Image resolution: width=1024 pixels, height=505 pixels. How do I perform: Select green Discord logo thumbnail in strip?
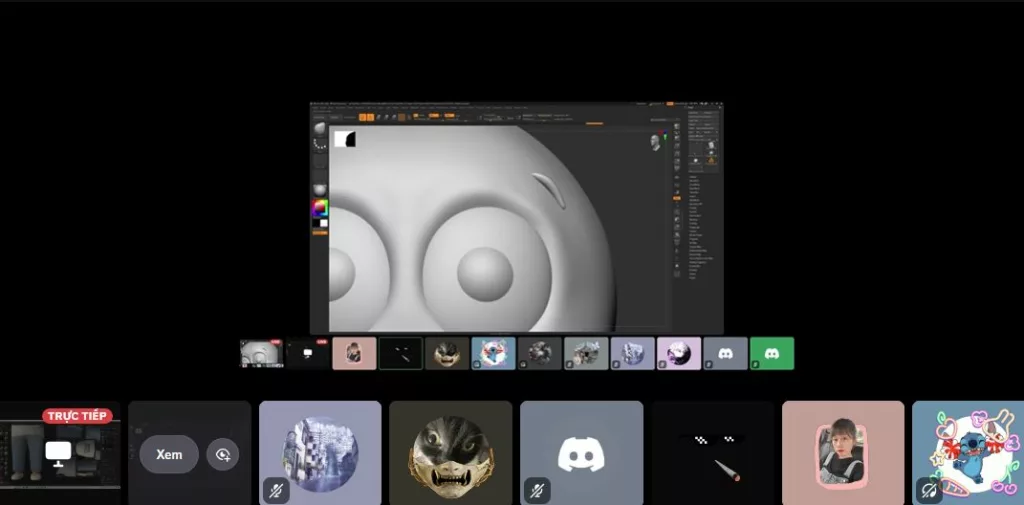tap(772, 353)
